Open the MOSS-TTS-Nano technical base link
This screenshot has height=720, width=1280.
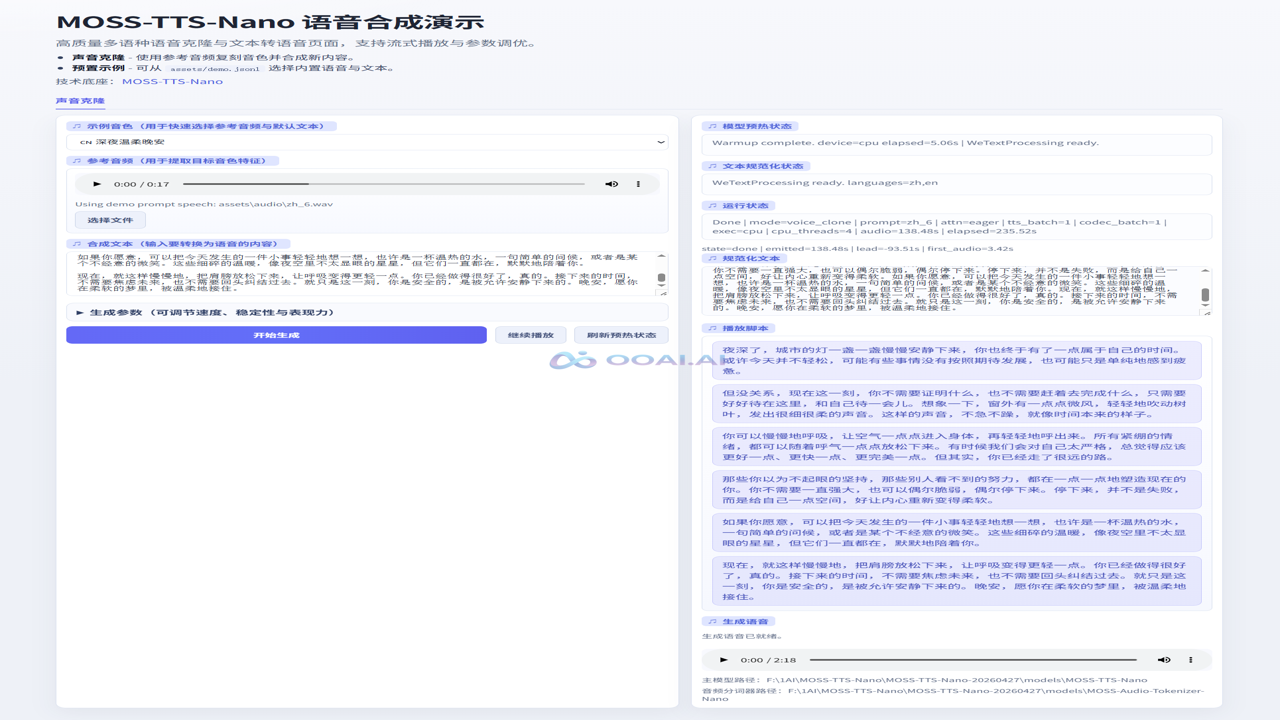point(172,81)
